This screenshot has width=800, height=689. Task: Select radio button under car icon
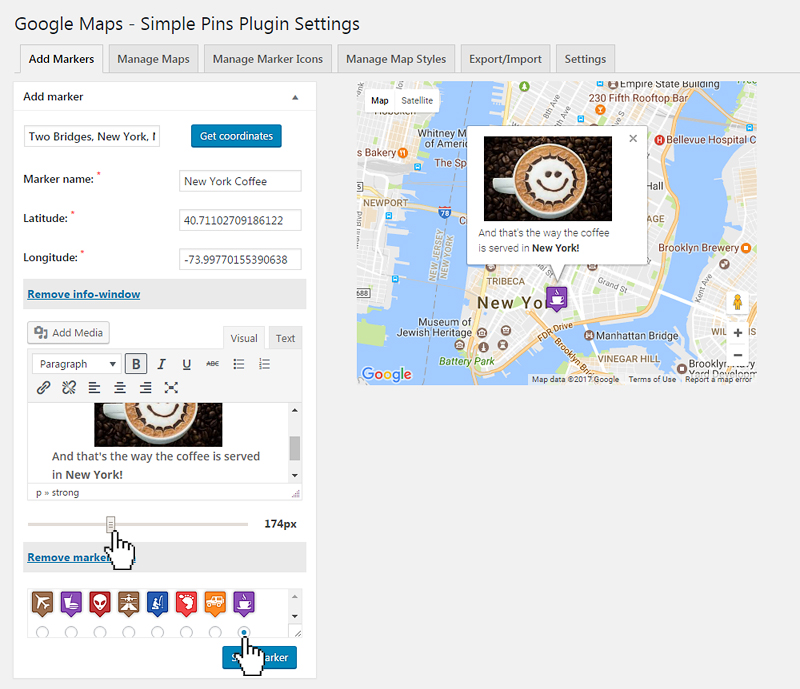[x=215, y=632]
